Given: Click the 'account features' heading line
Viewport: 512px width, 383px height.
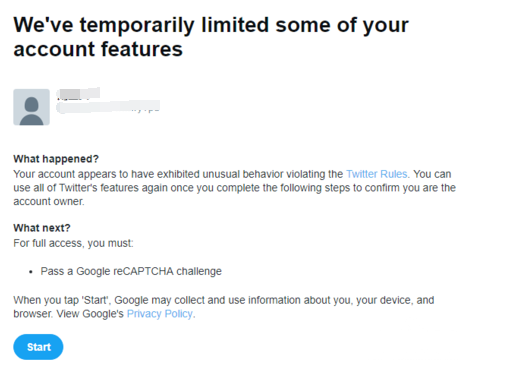Looking at the screenshot, I should coord(98,49).
